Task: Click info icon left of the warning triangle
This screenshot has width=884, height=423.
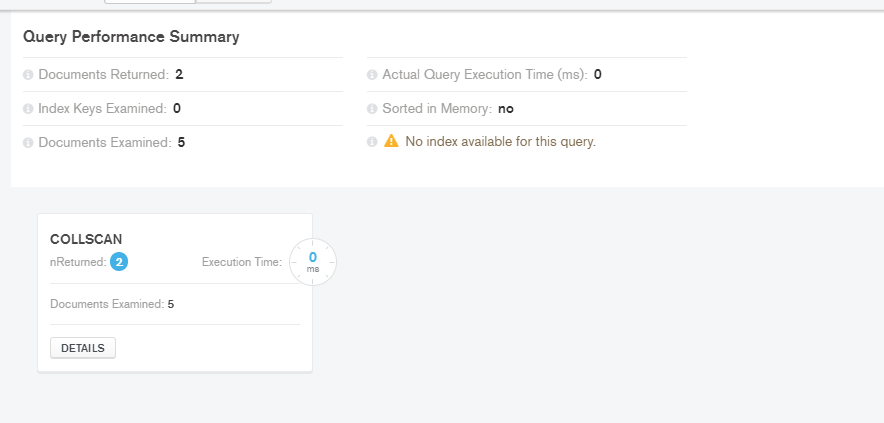Action: click(372, 142)
